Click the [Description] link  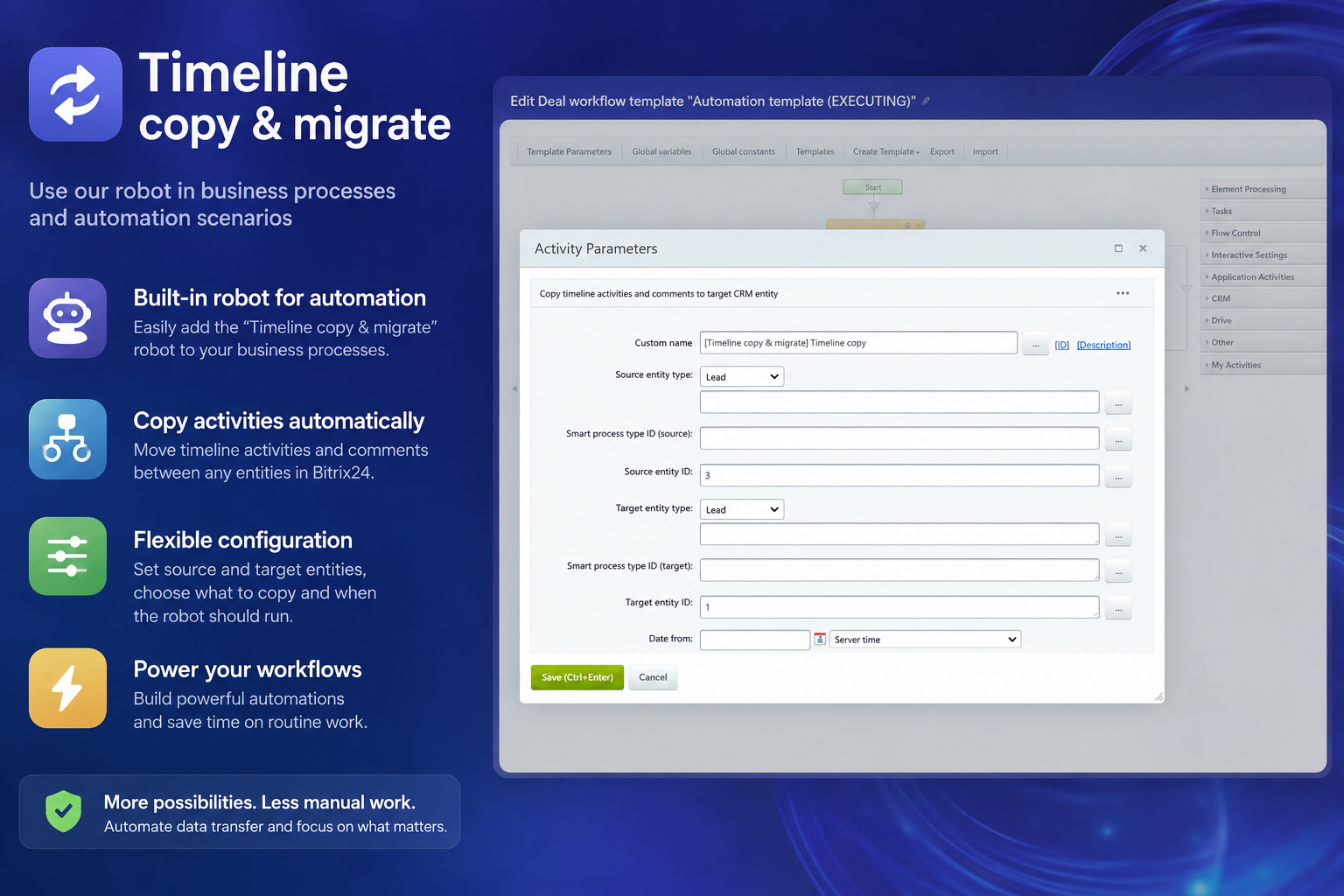click(x=1103, y=345)
